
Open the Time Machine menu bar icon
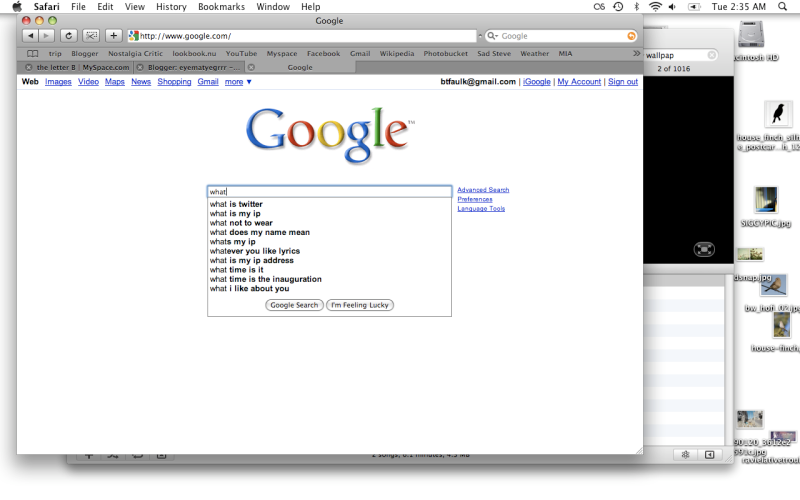coord(618,7)
